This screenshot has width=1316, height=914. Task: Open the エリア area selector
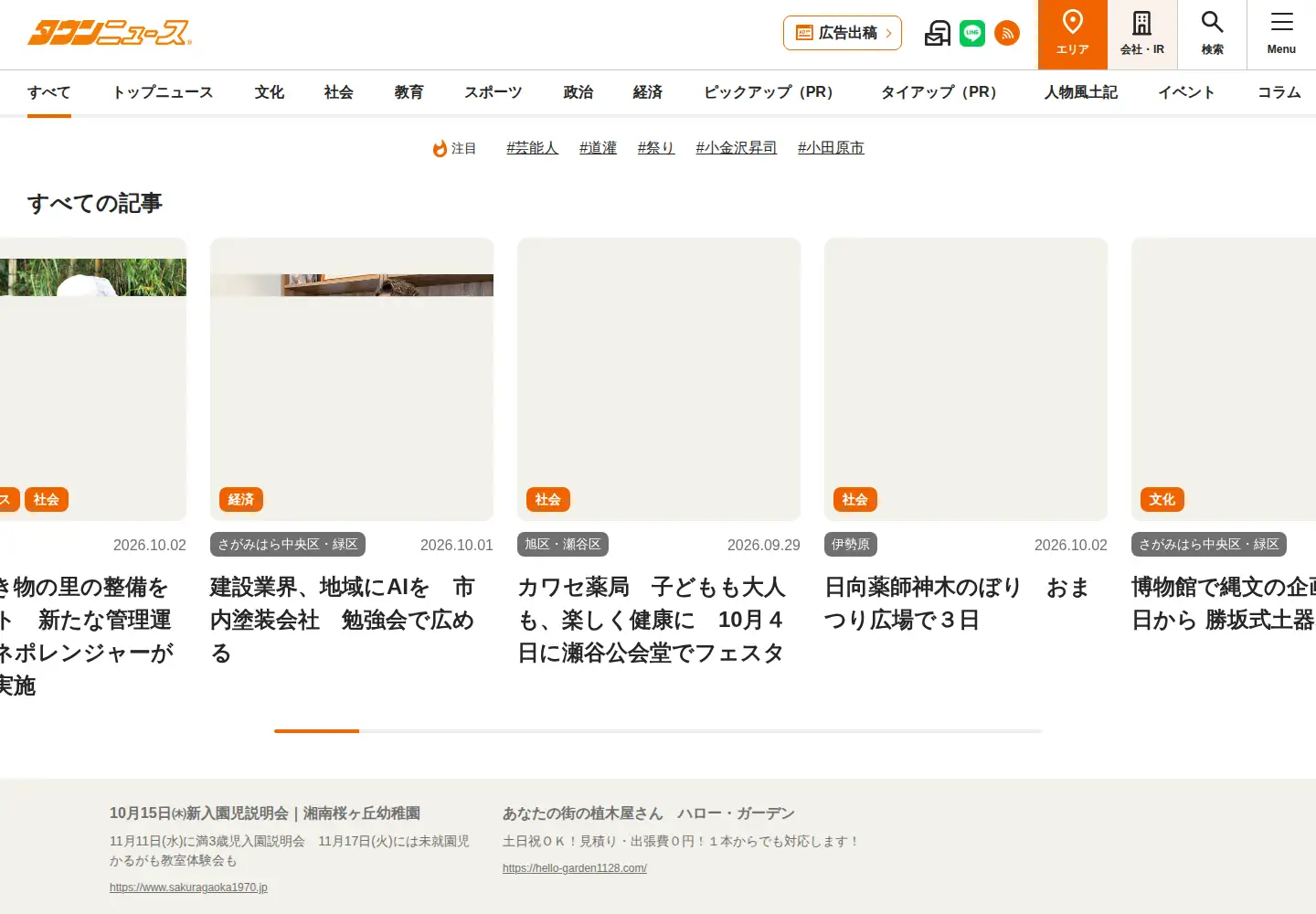1073,35
